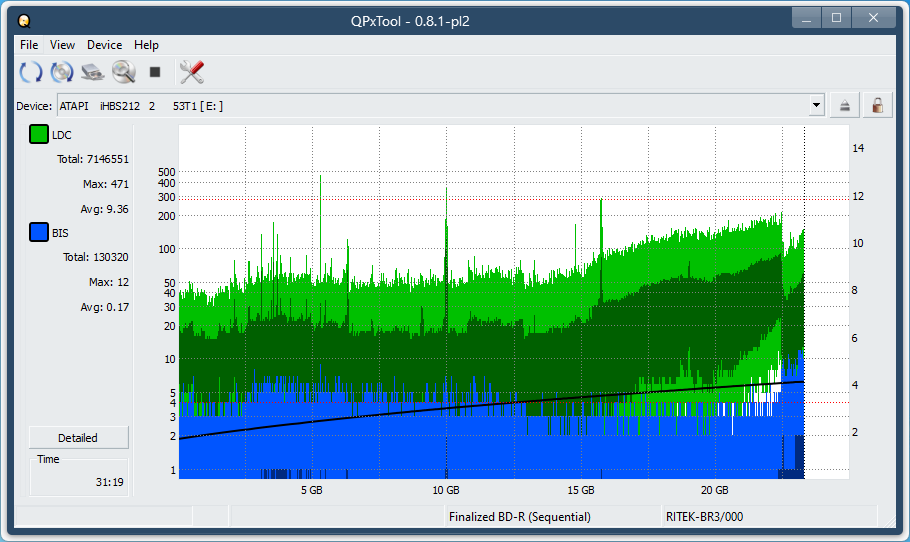910x542 pixels.
Task: Stop the test with the black square
Action: pyautogui.click(x=155, y=72)
